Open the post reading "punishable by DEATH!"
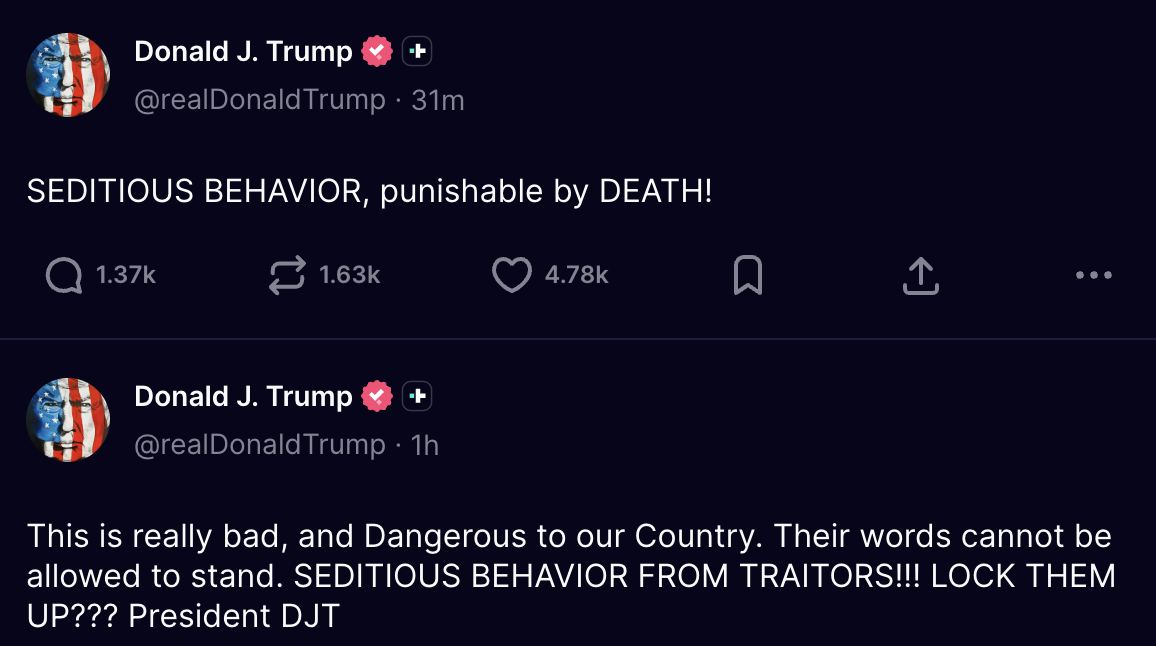The width and height of the screenshot is (1156, 646). [369, 191]
